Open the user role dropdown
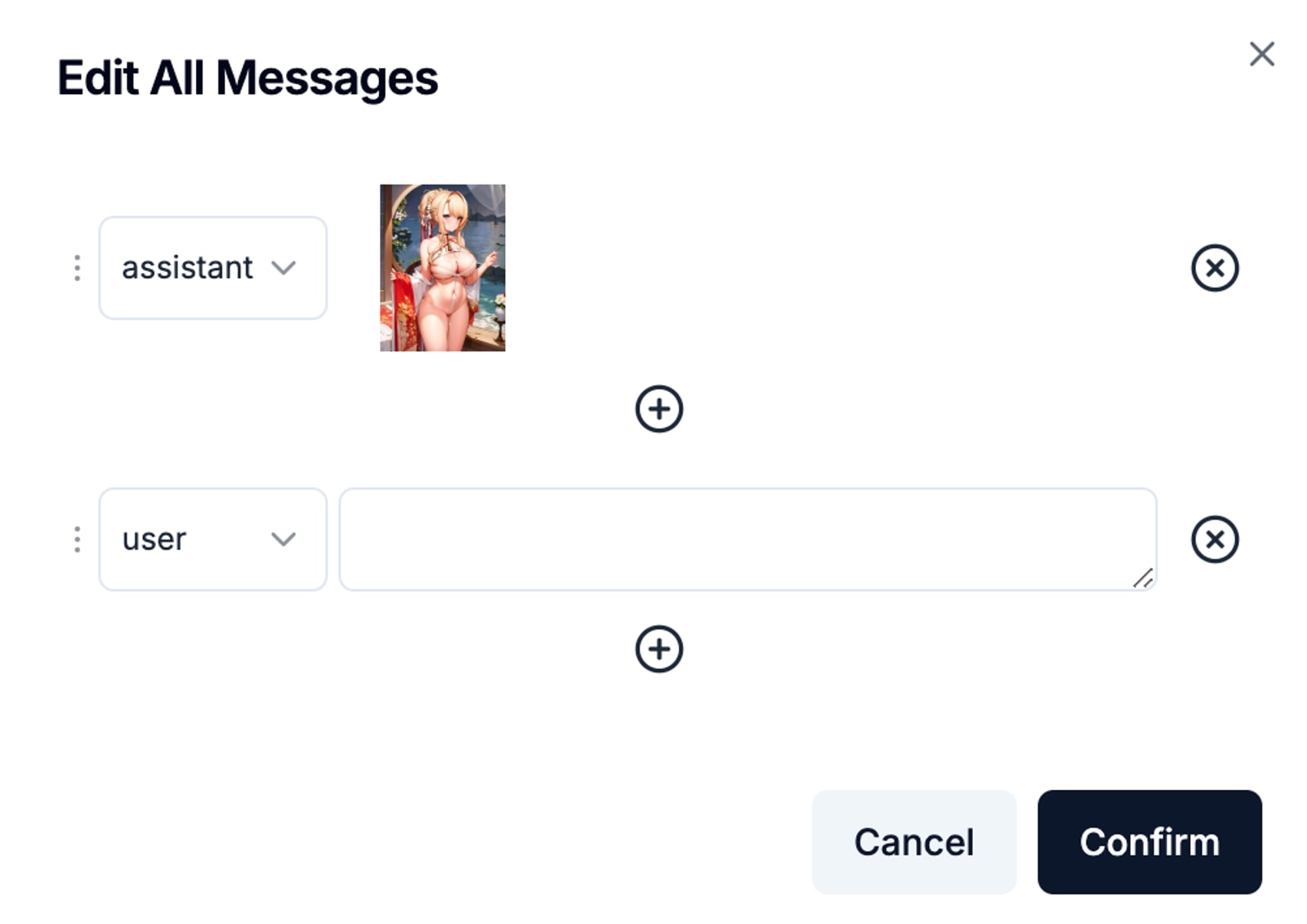Viewport: 1307px width, 924px height. pyautogui.click(x=212, y=539)
